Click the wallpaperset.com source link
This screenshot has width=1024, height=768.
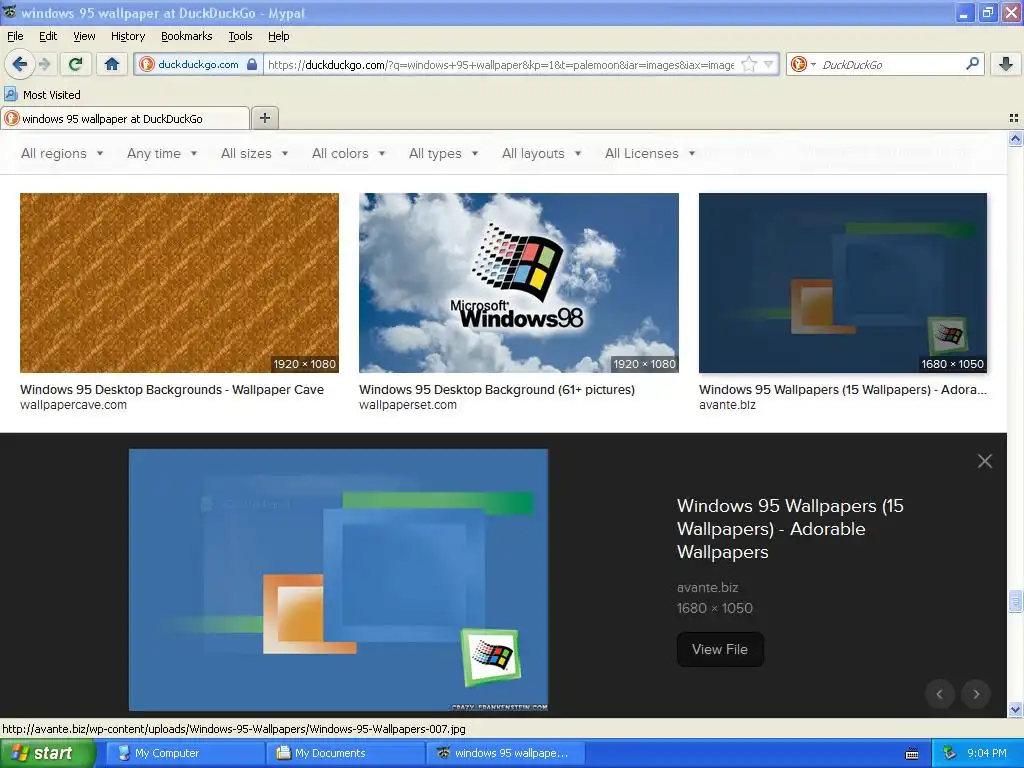tap(408, 405)
